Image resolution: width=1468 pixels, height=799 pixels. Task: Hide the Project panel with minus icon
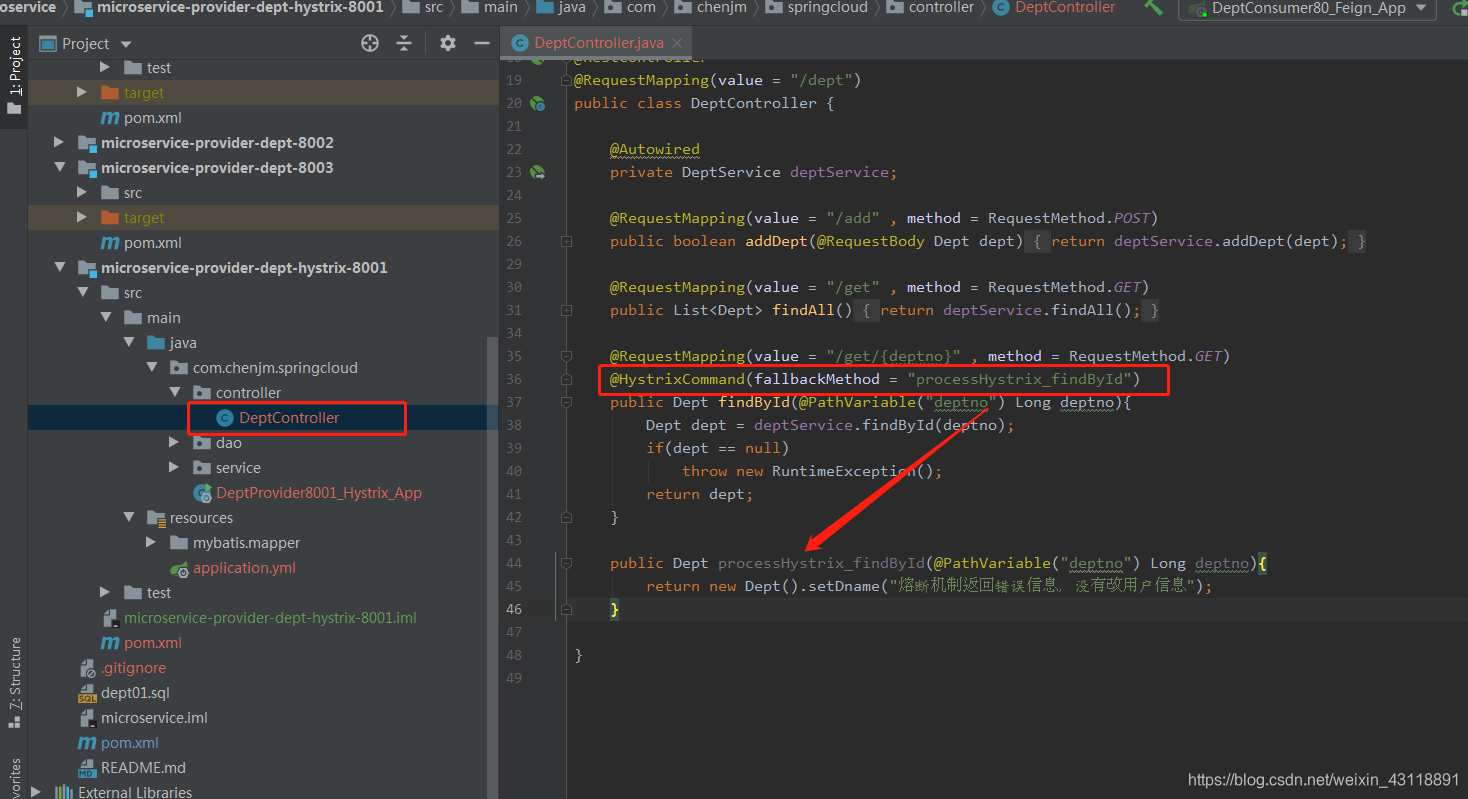pyautogui.click(x=482, y=43)
